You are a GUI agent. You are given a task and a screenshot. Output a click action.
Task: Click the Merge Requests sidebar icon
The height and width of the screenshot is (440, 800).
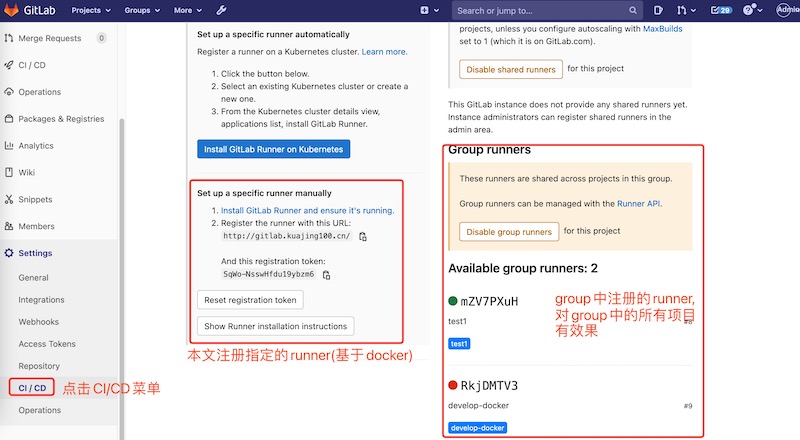[x=9, y=38]
